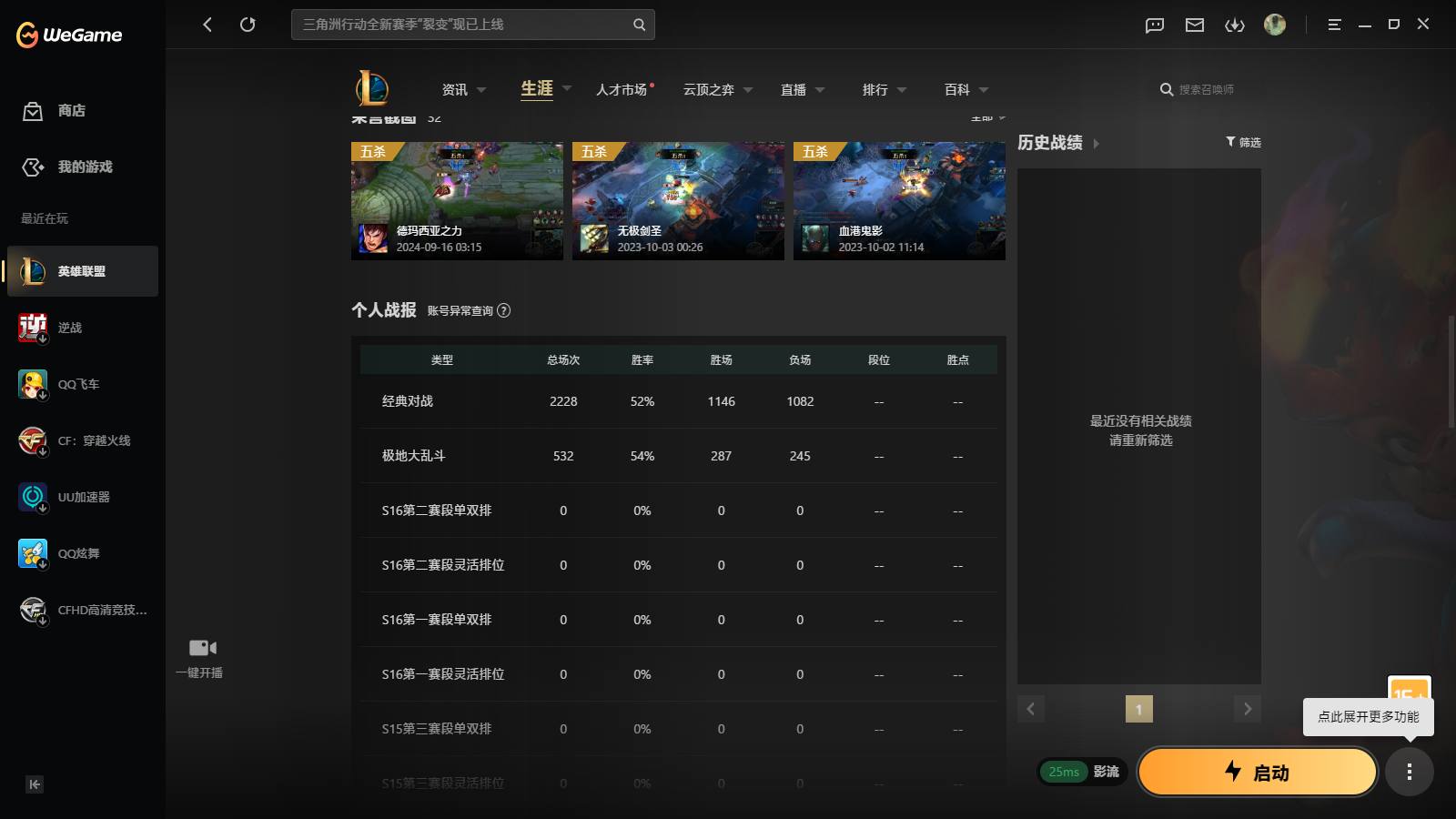Click the S16第二赛段灵活排位 row

point(678,565)
